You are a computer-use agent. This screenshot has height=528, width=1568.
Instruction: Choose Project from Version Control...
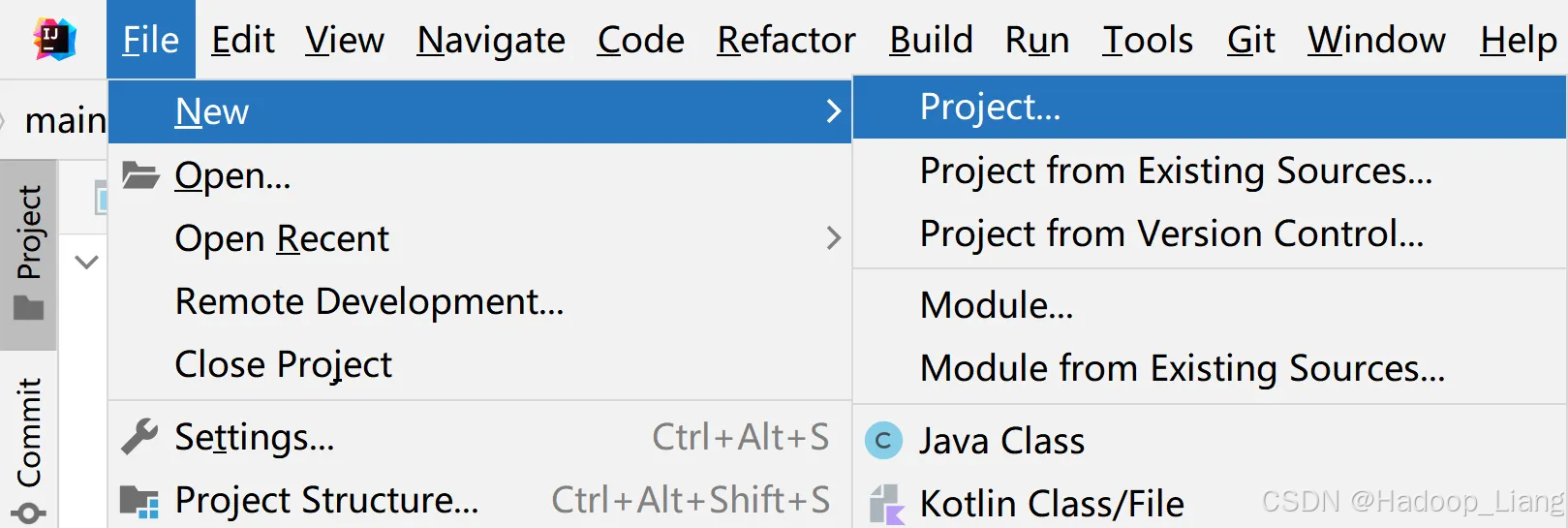(x=1171, y=233)
